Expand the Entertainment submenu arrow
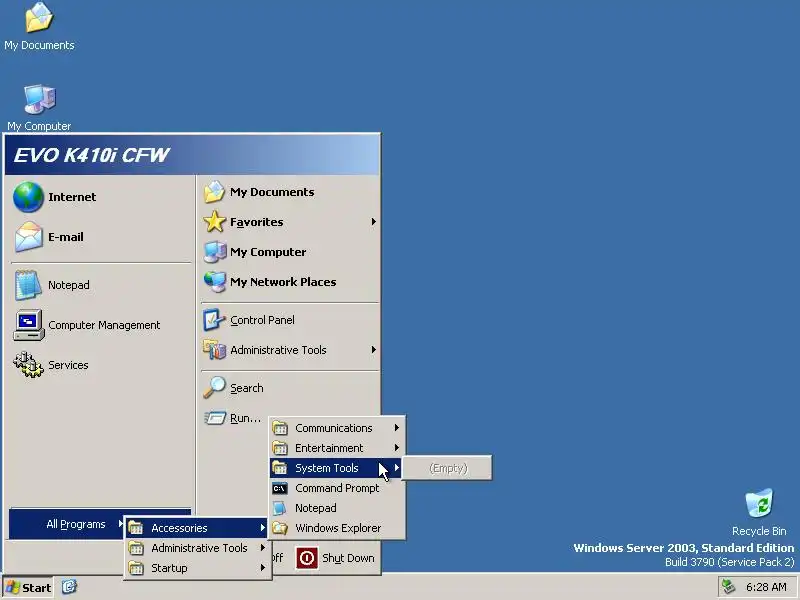 (x=396, y=448)
